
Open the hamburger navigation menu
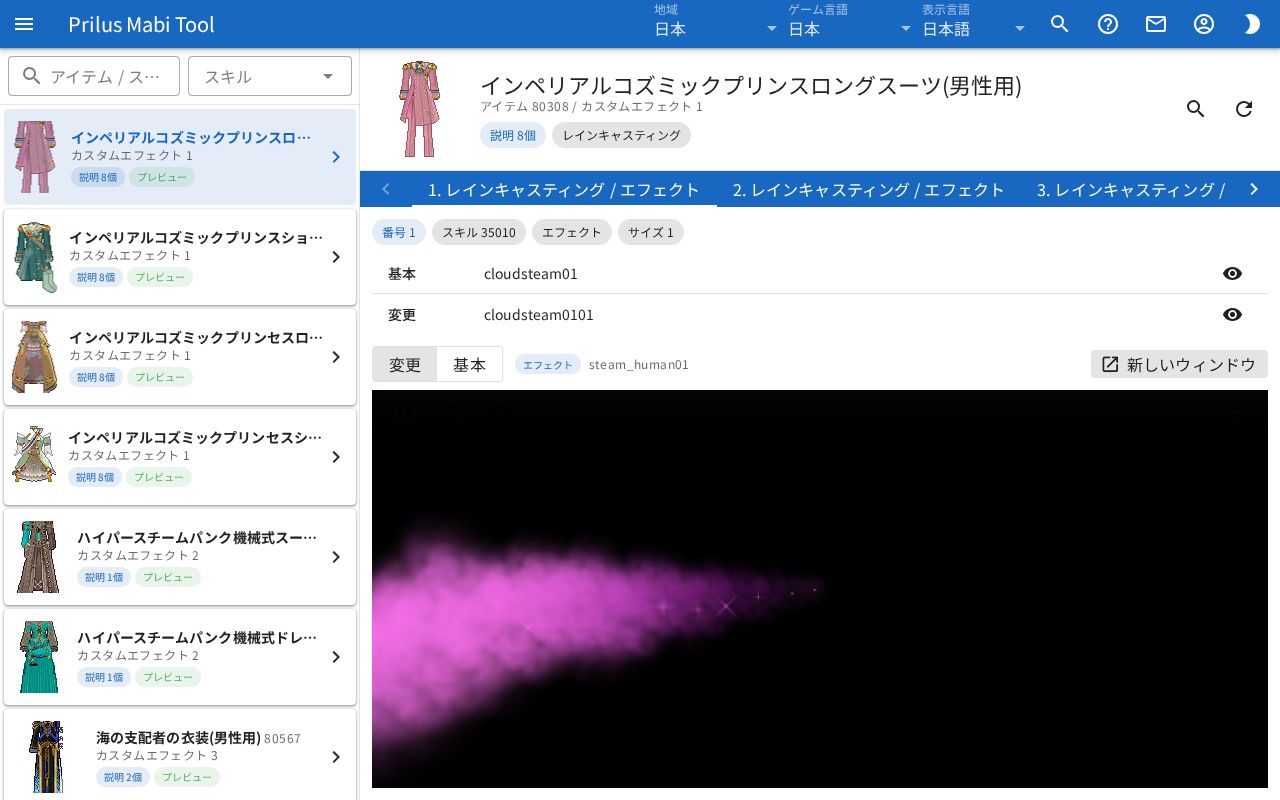pyautogui.click(x=24, y=24)
